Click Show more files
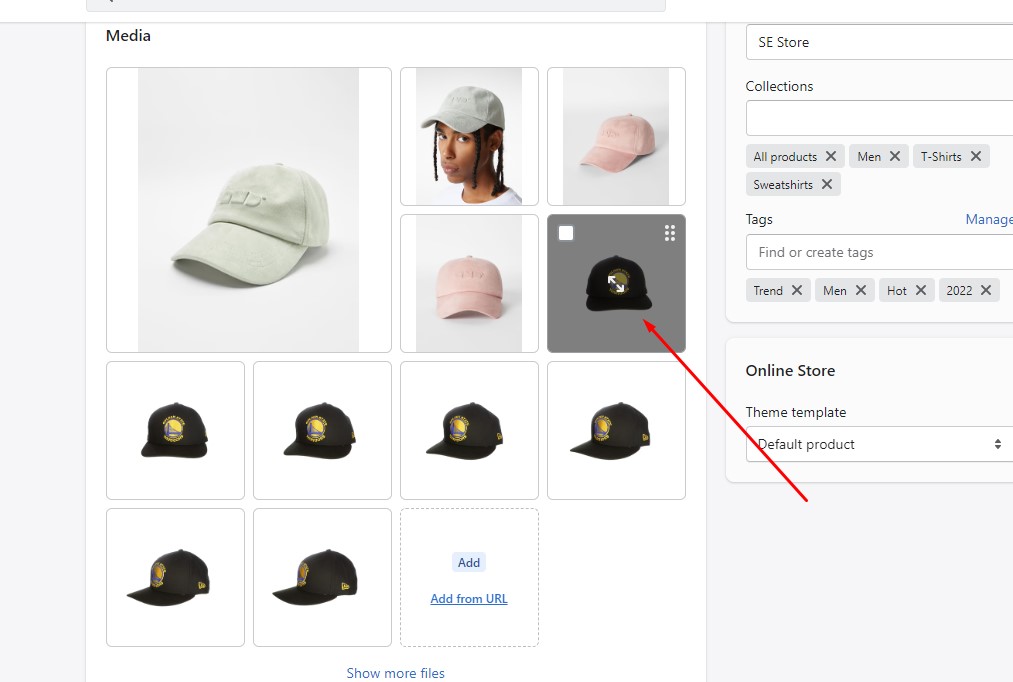 395,673
